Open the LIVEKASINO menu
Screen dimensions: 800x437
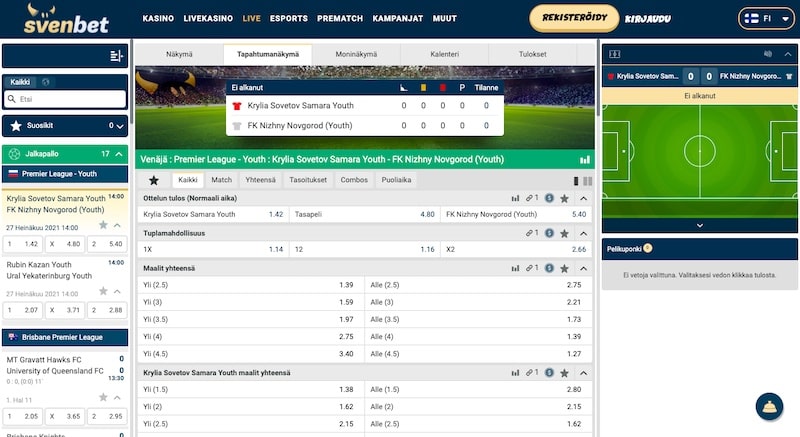(208, 18)
